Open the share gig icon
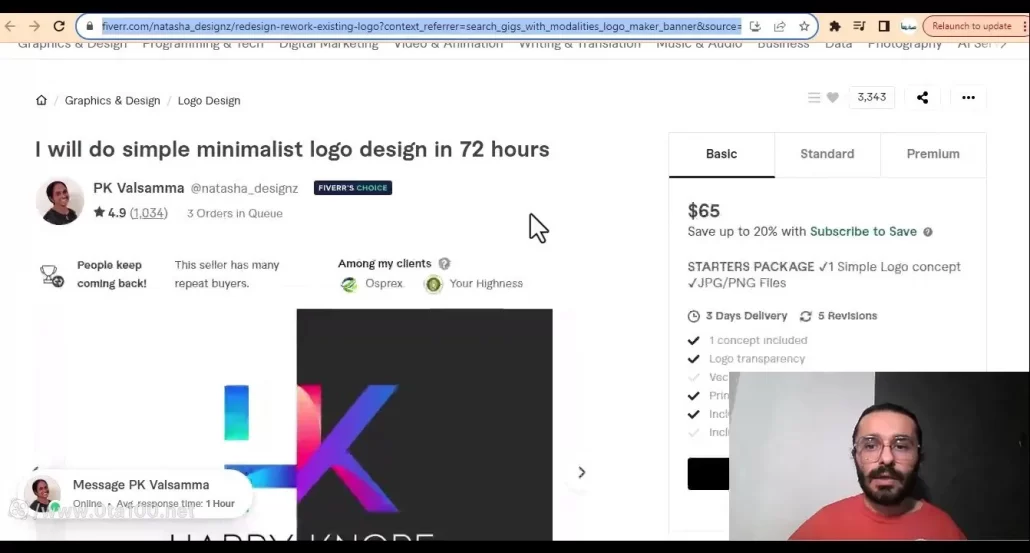Viewport: 1030px width, 553px height. 922,98
